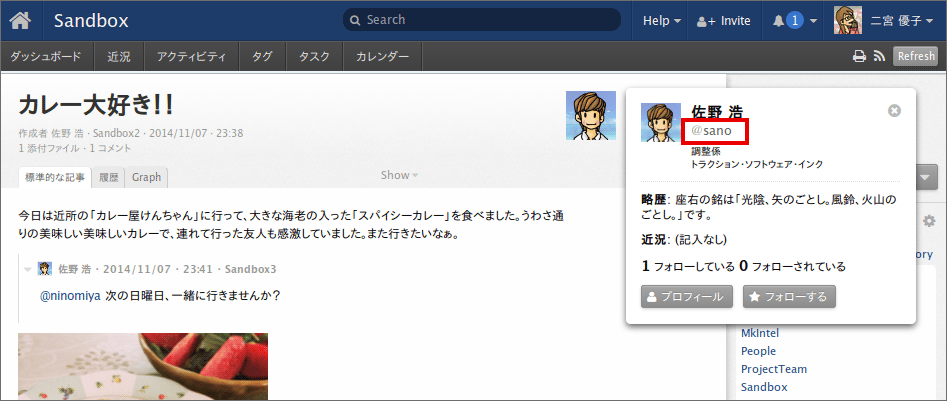Click the RSS feed icon
Viewport: 947px width, 401px height.
tap(879, 56)
